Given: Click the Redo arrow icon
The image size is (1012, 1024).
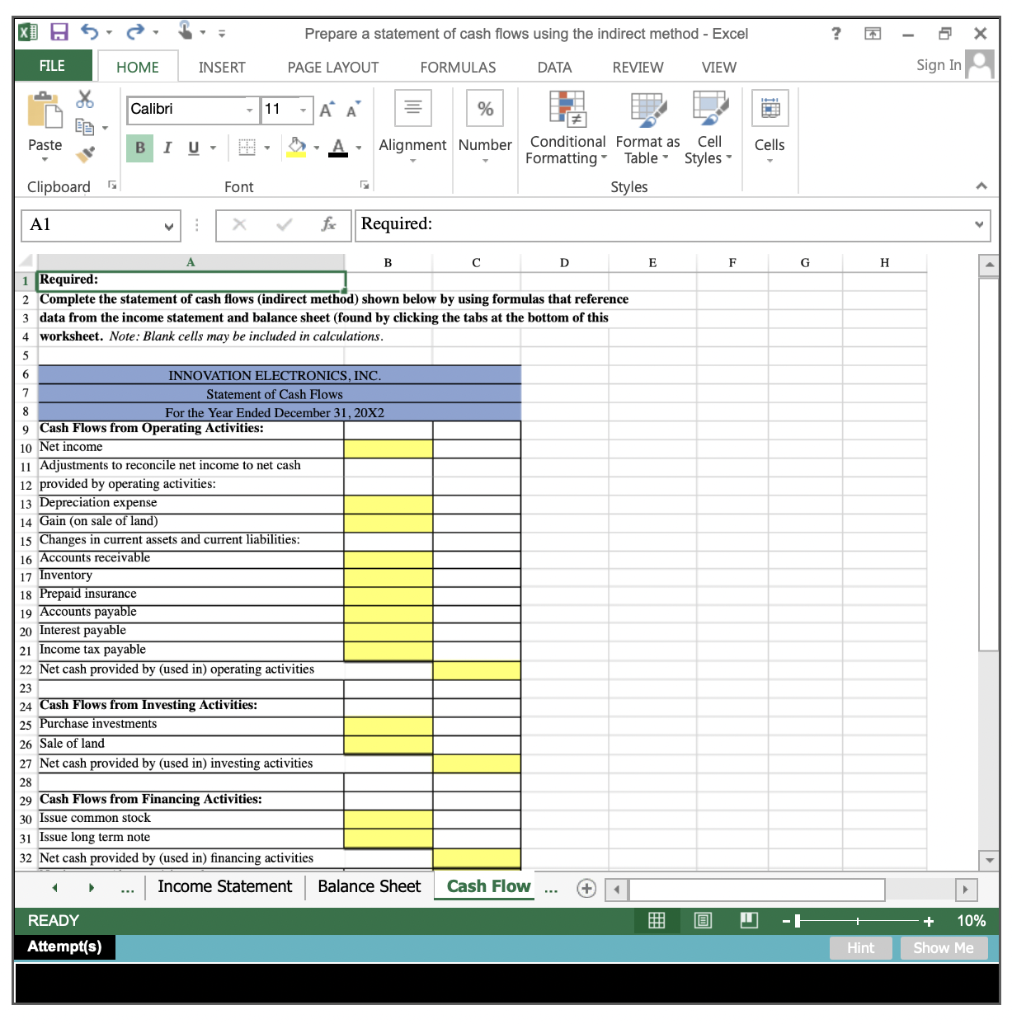Looking at the screenshot, I should pos(135,31).
